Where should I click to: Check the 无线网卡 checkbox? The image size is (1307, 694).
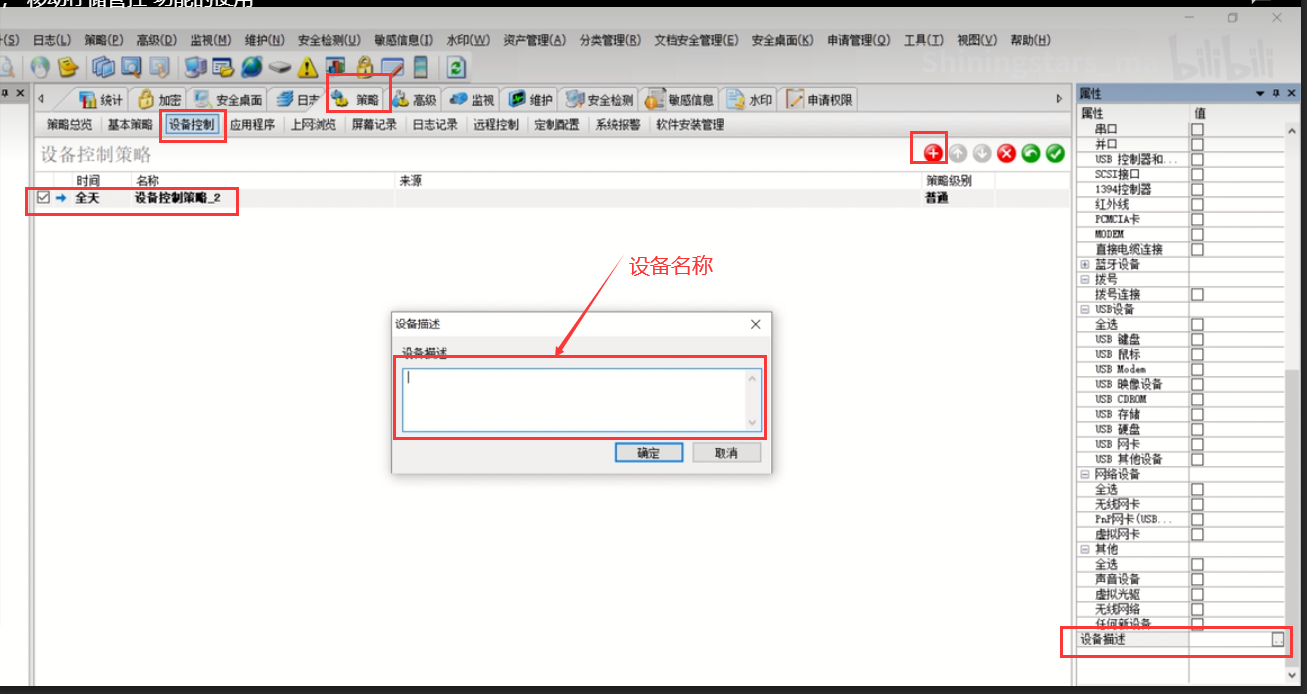point(1197,504)
